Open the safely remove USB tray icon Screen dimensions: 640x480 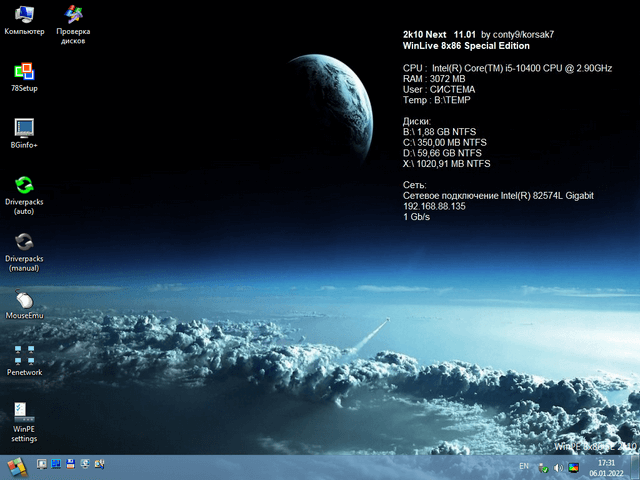[x=543, y=468]
